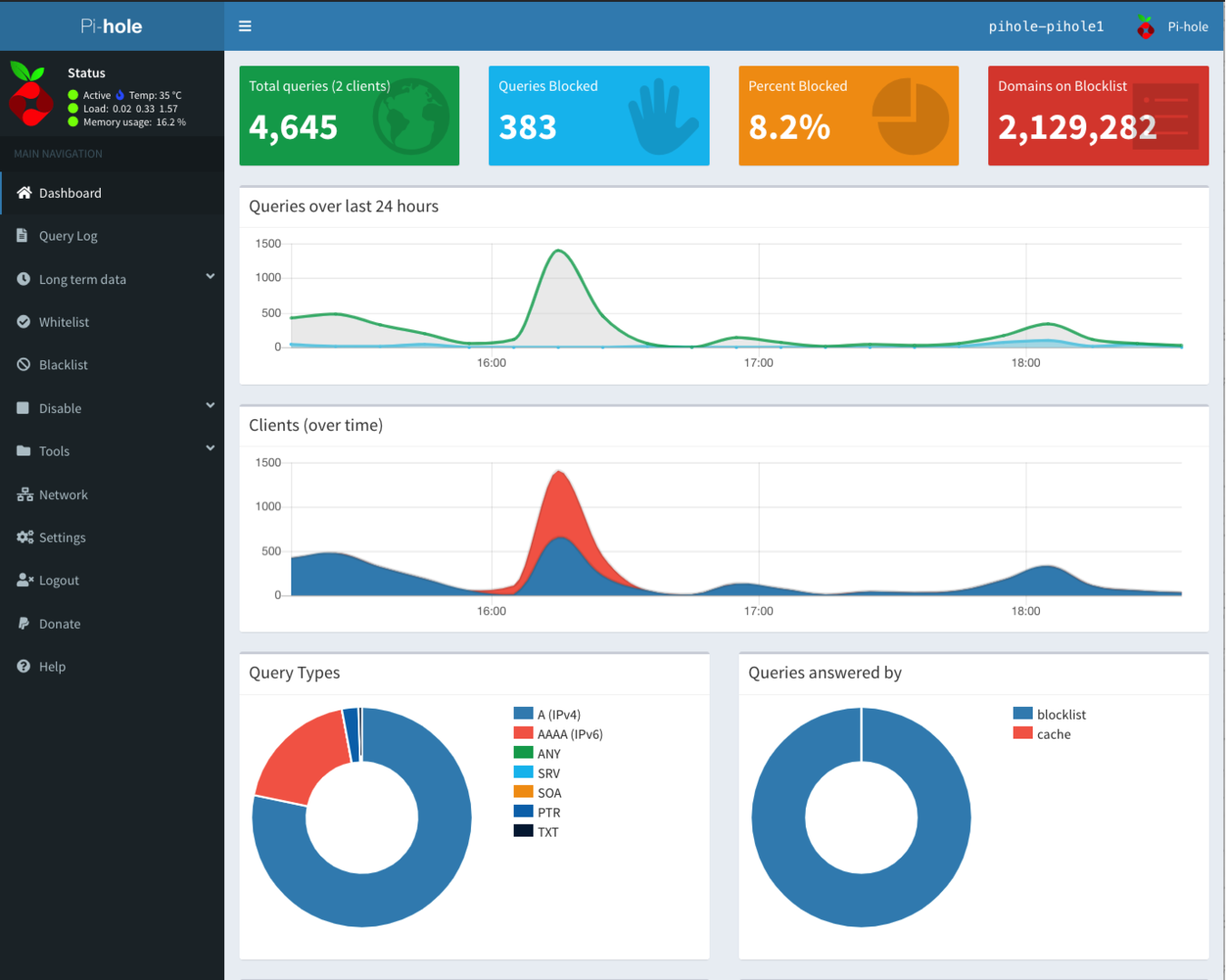Click the Pi-hole raspberry logo in sidebar
This screenshot has width=1226, height=980.
click(31, 94)
